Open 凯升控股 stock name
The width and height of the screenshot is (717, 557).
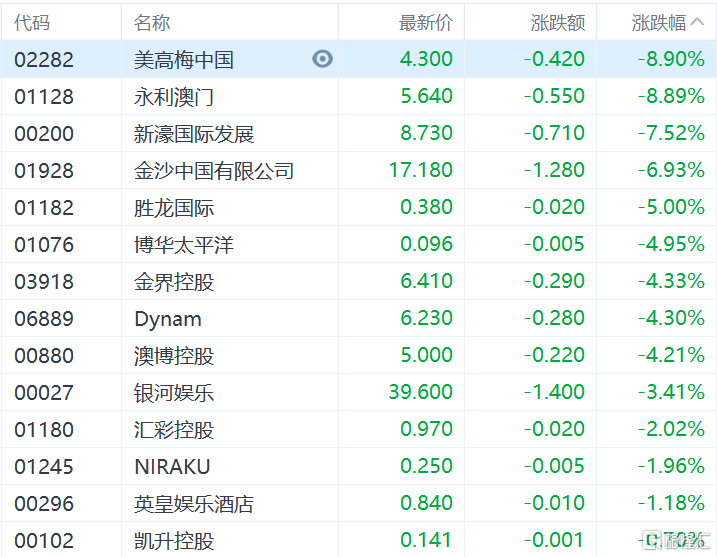coord(174,541)
